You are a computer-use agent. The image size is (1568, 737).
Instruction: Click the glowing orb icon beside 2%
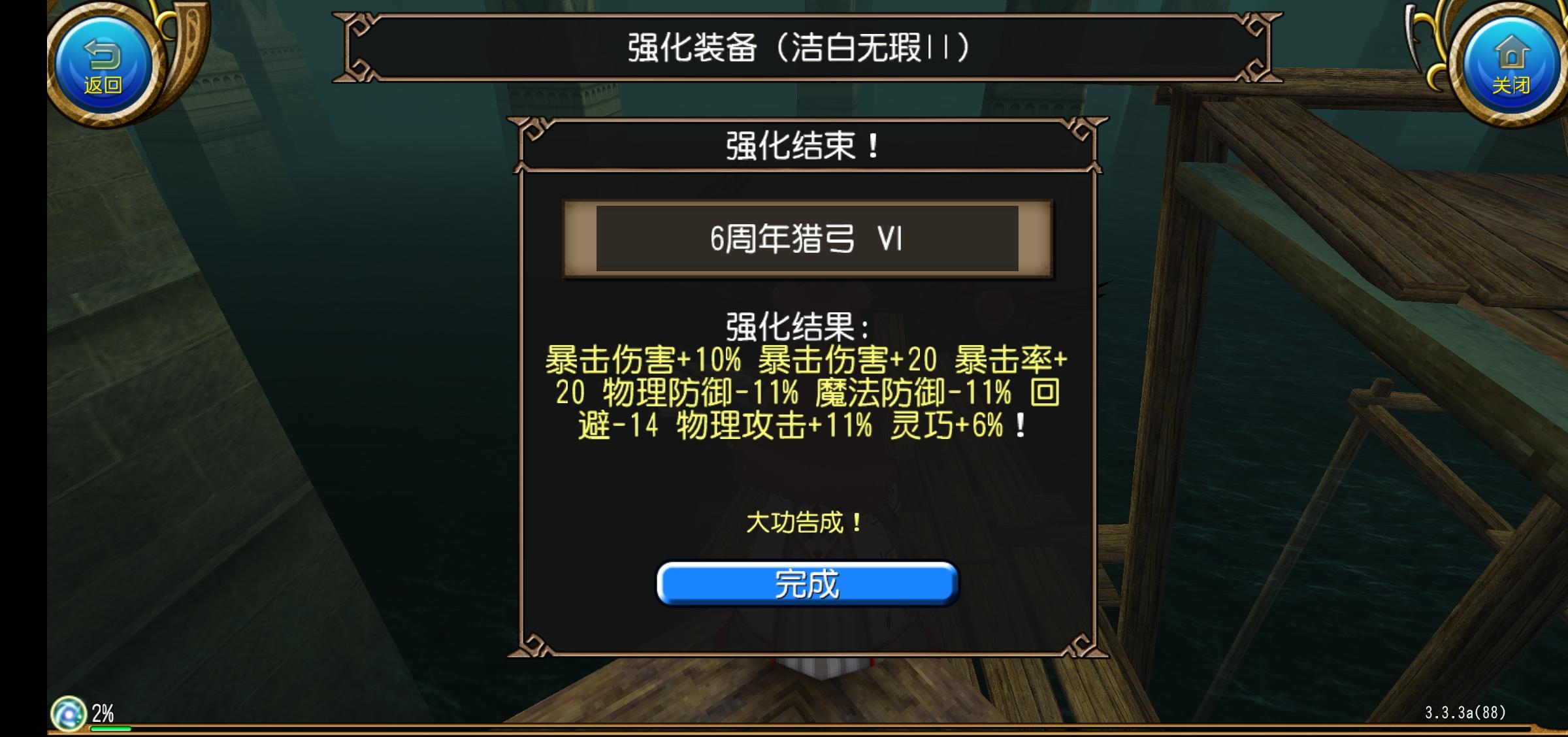[x=69, y=713]
